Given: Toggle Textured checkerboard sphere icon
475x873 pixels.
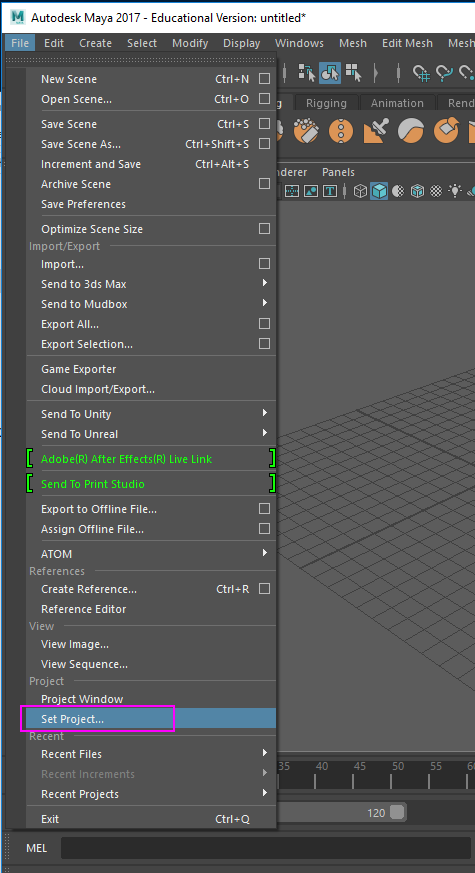Looking at the screenshot, I should tap(437, 191).
